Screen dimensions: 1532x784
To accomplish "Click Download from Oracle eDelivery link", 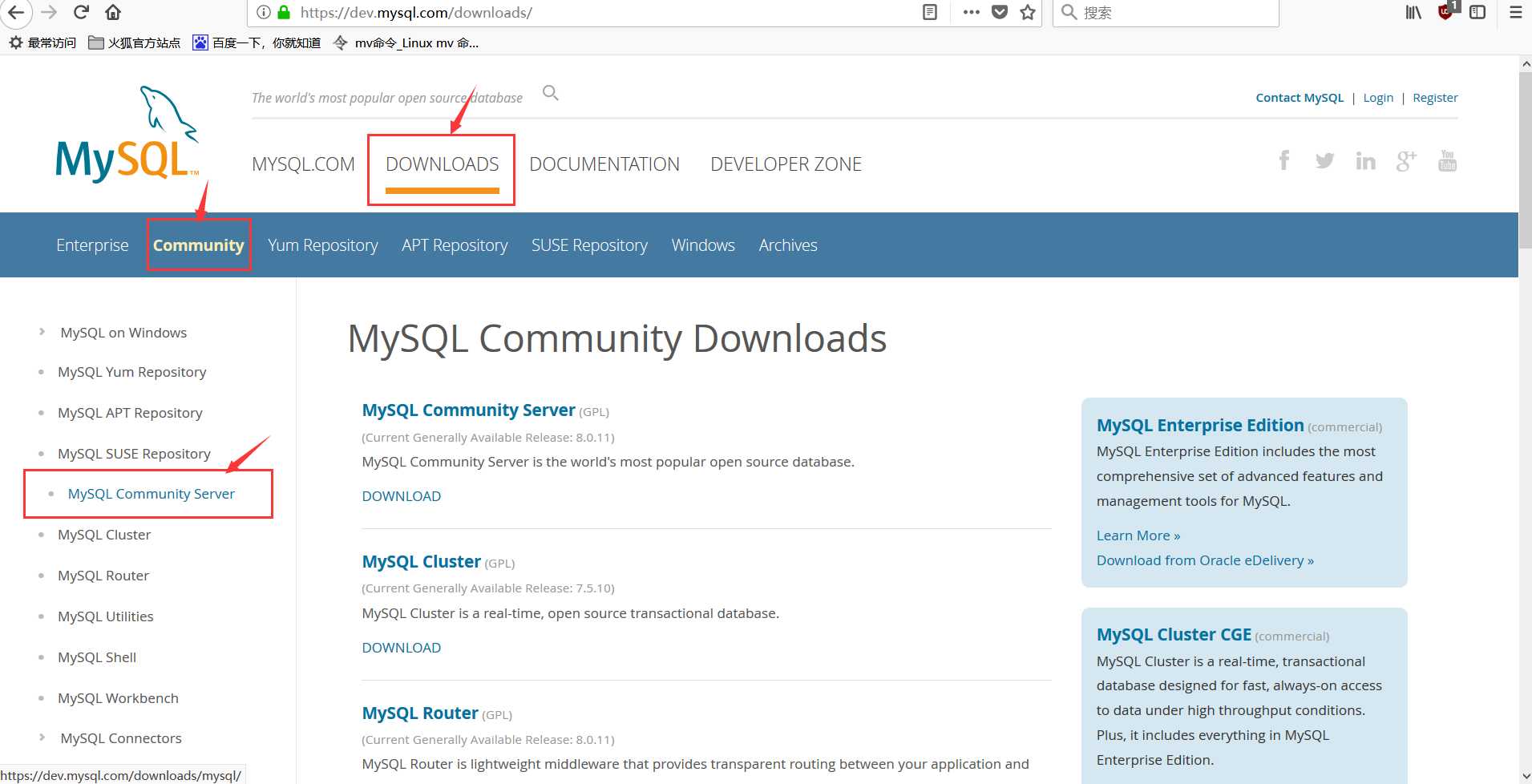I will pyautogui.click(x=1205, y=560).
